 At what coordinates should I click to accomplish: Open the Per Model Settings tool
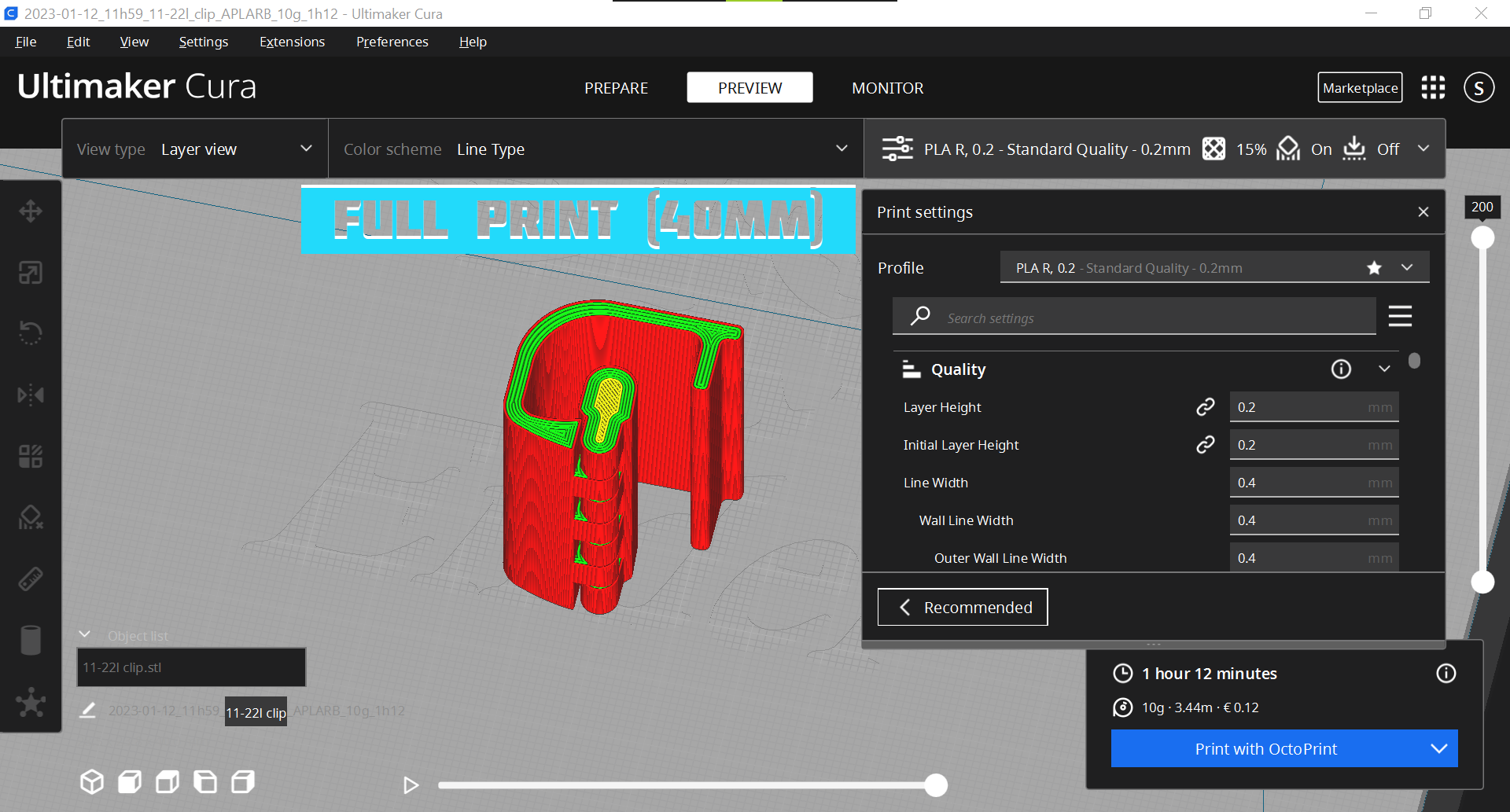pyautogui.click(x=31, y=456)
